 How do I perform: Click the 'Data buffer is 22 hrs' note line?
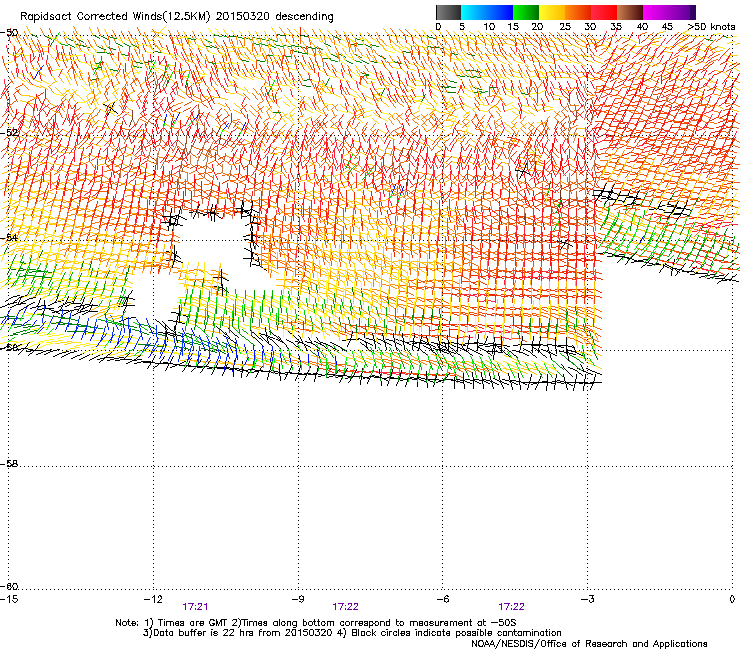point(352,633)
